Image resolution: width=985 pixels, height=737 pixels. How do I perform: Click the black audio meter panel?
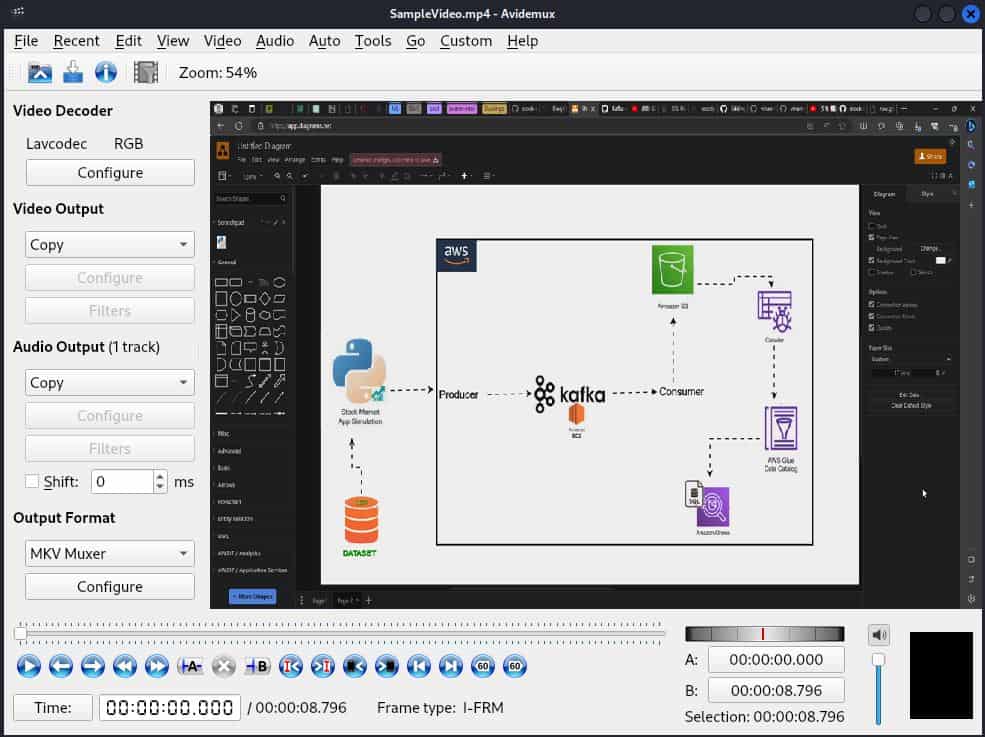point(941,675)
